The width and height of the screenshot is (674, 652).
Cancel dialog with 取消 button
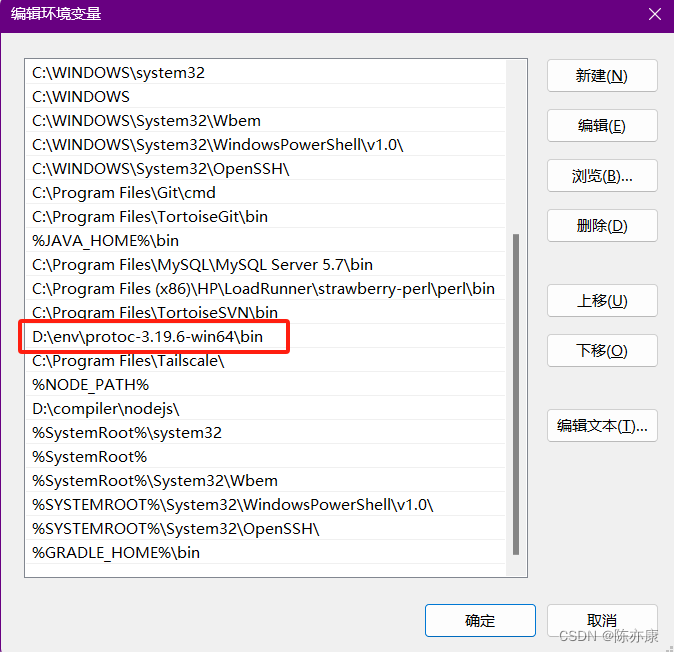(602, 620)
